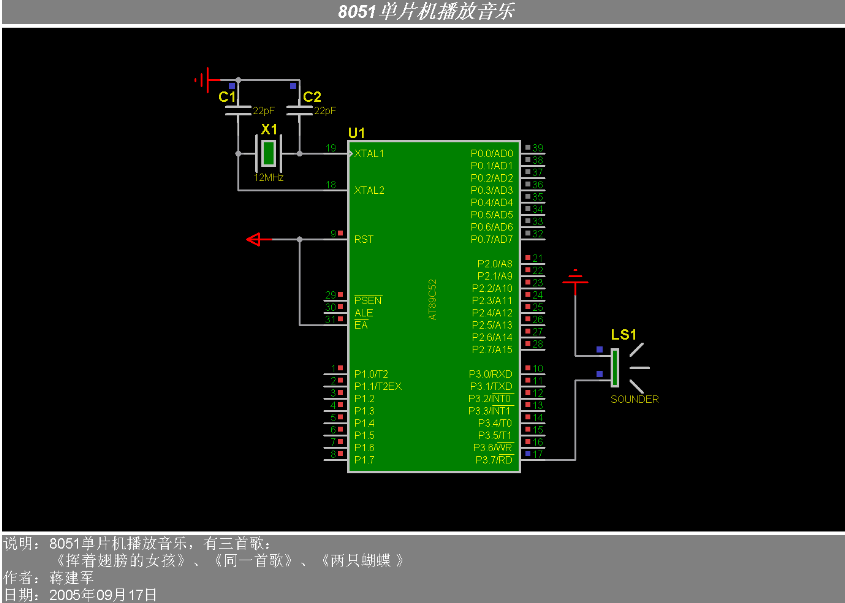The width and height of the screenshot is (845, 603).
Task: Click the EA pin label
Action: click(361, 325)
